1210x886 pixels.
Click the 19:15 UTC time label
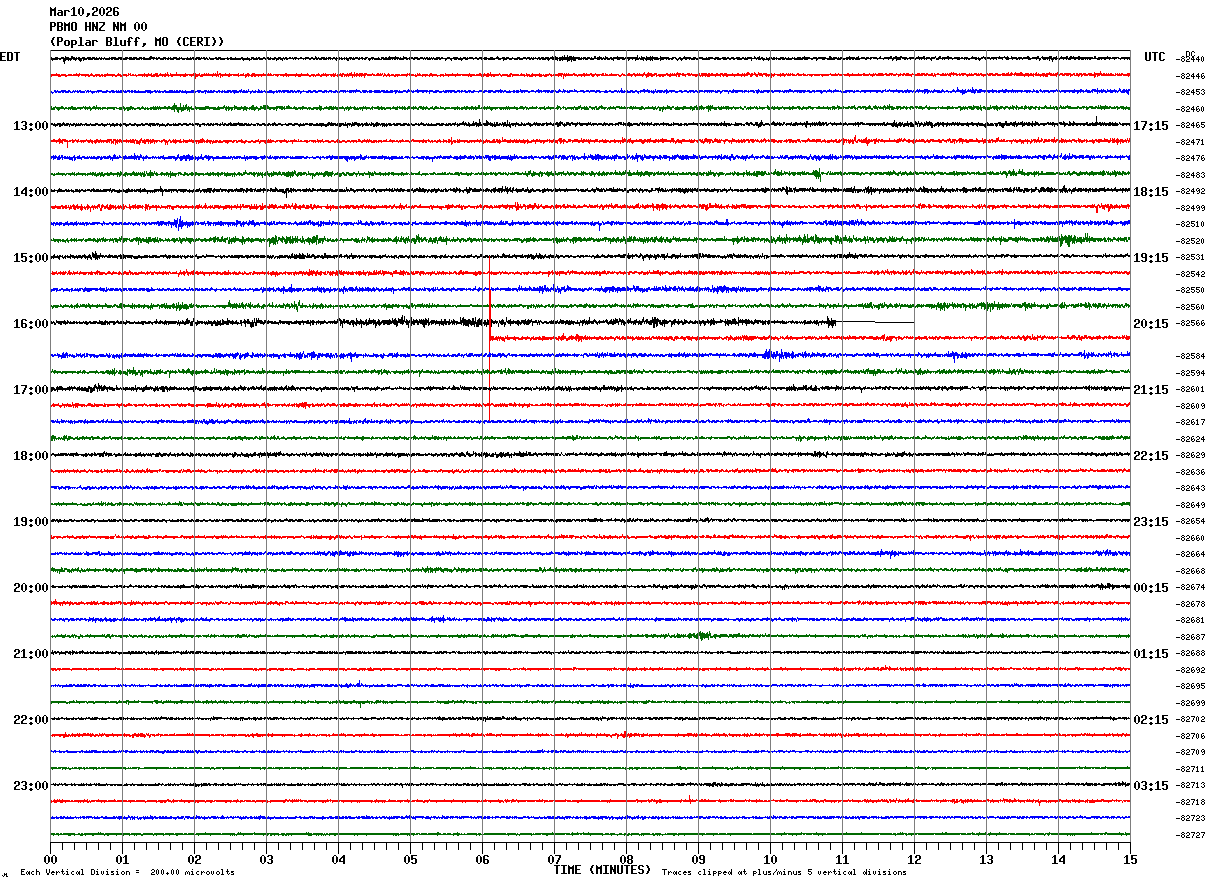(1151, 258)
